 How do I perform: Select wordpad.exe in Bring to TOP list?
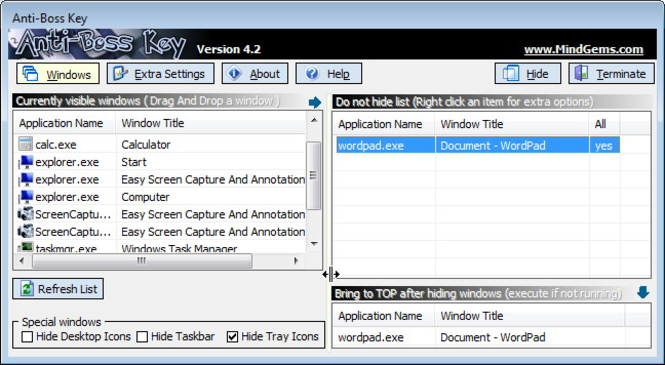tap(371, 337)
